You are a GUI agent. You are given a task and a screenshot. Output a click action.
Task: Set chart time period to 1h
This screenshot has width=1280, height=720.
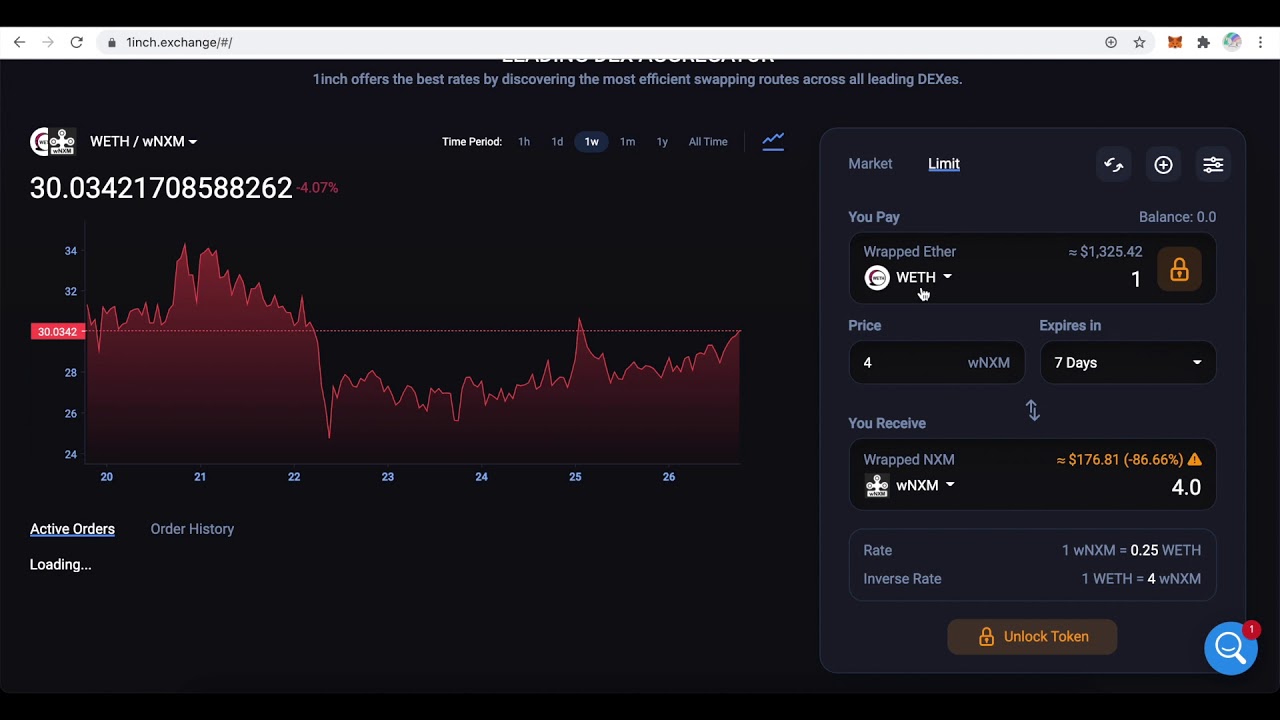click(x=524, y=142)
